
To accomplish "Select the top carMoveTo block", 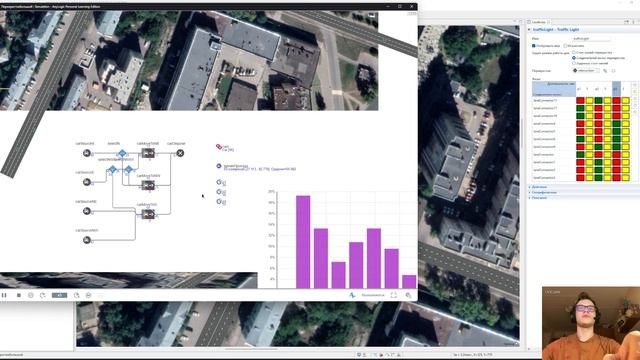I will pos(148,153).
